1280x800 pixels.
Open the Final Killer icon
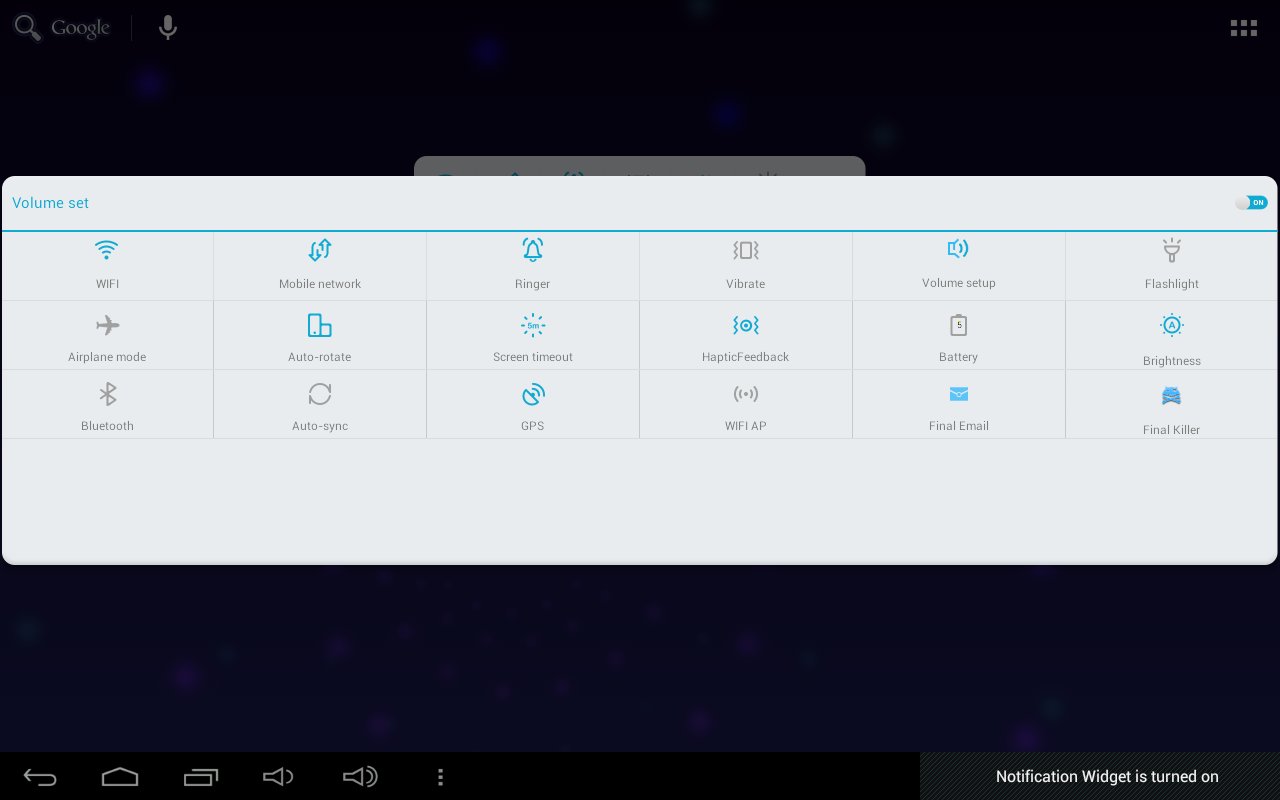(x=1171, y=396)
